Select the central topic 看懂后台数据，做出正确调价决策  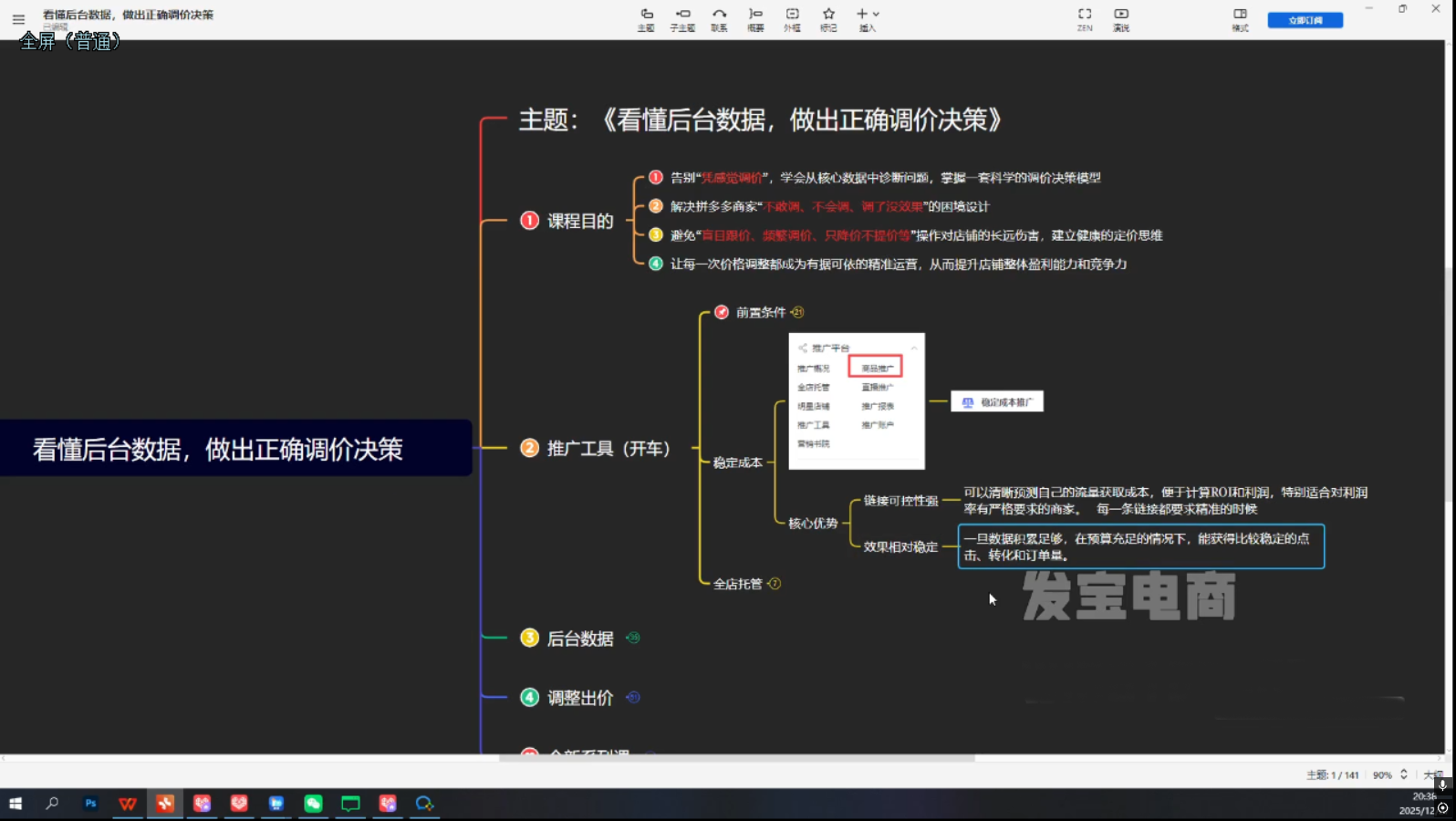click(x=235, y=448)
